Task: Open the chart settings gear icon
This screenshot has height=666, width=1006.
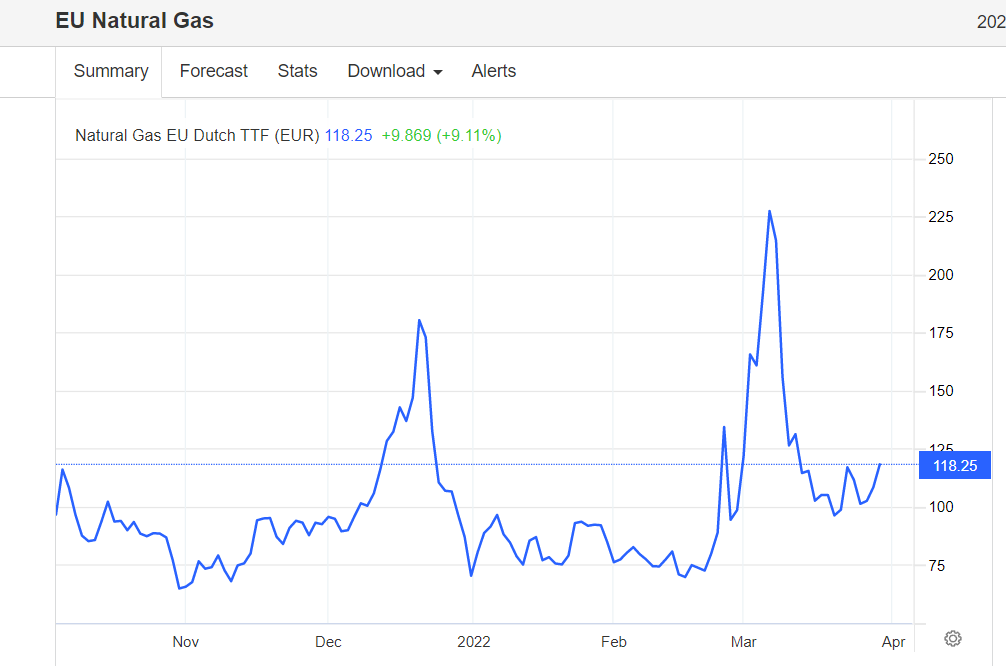Action: click(x=953, y=638)
